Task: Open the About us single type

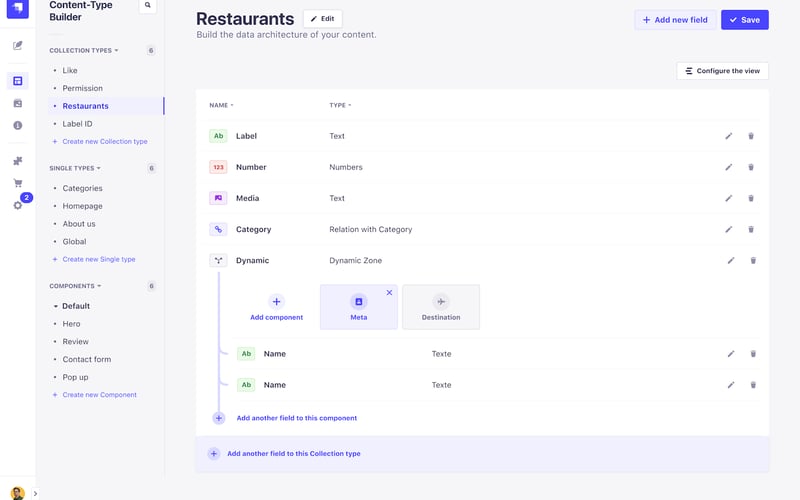Action: (x=79, y=224)
